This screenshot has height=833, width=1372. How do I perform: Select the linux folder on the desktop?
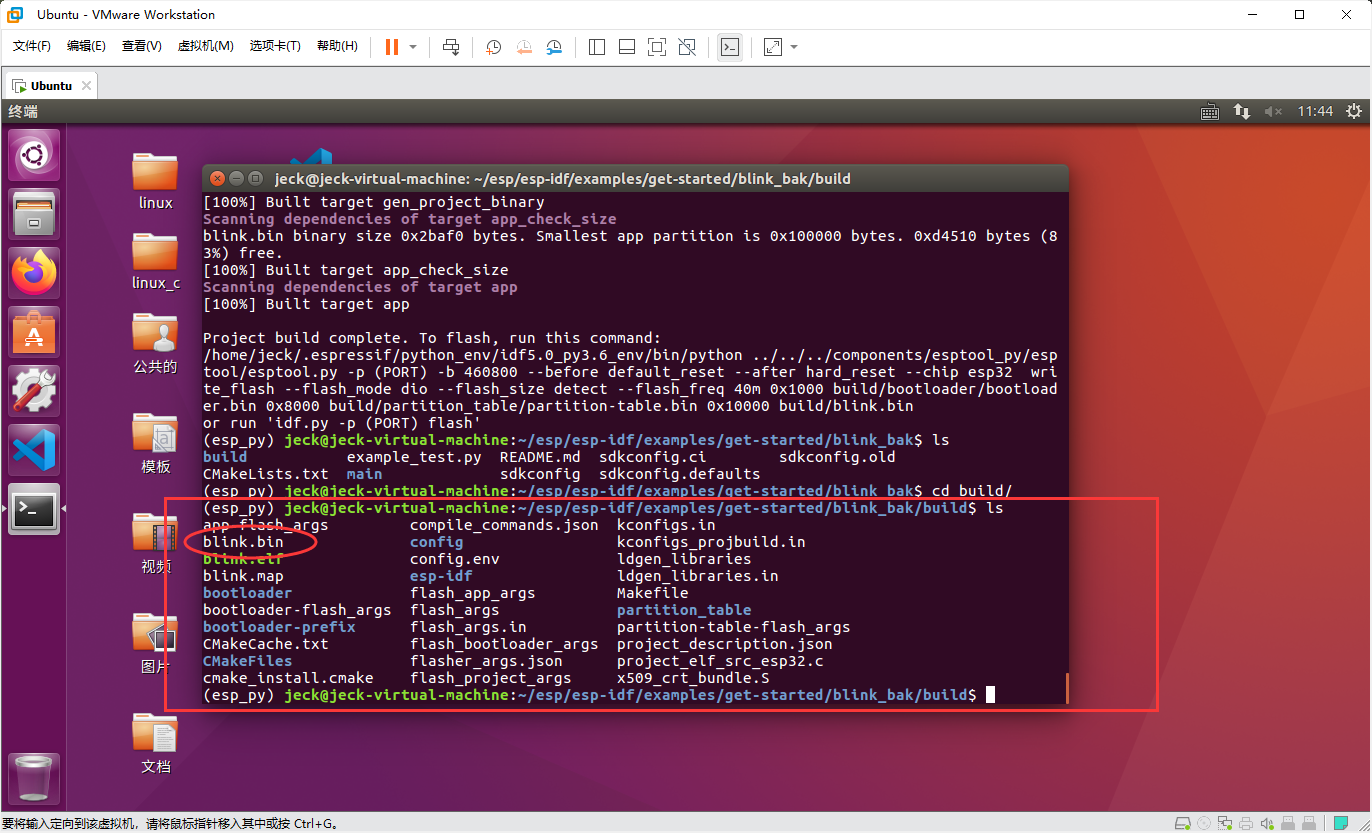(x=155, y=181)
